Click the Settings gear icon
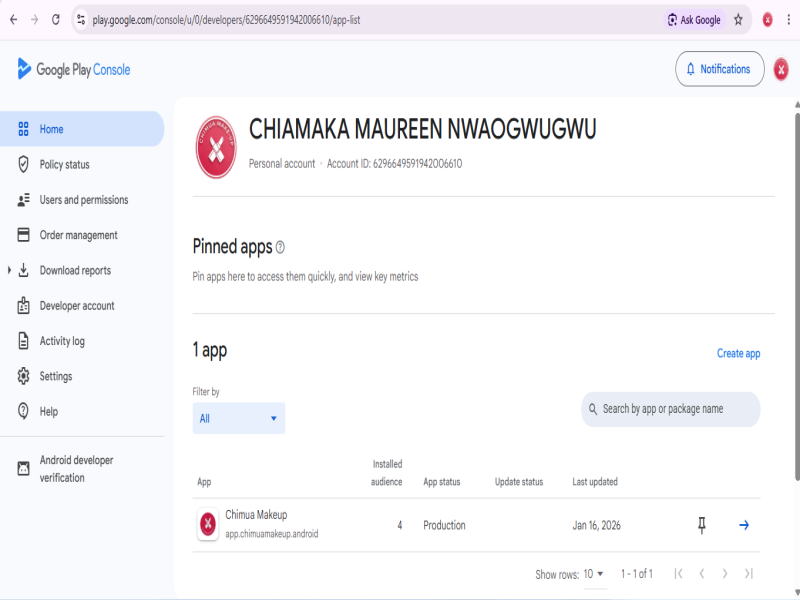Screen dimensions: 800x600 [23, 376]
